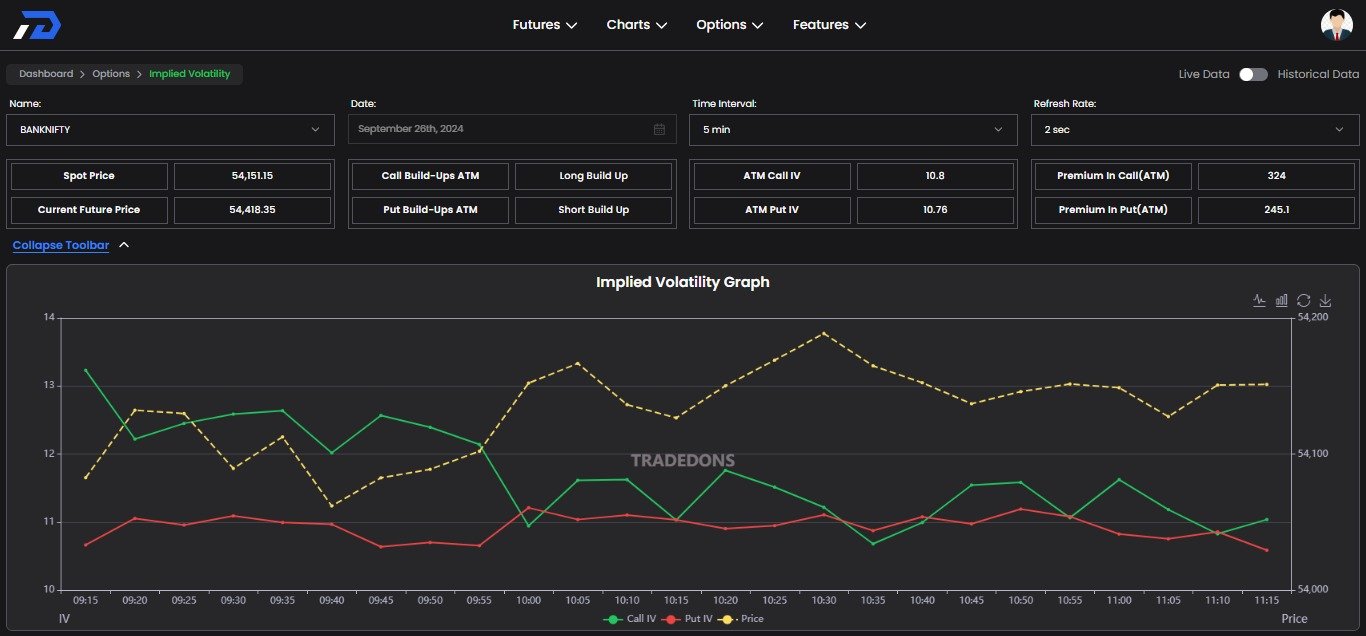This screenshot has height=636, width=1366.
Task: Expand the Time Interval 5 min dropdown
Action: (x=853, y=129)
